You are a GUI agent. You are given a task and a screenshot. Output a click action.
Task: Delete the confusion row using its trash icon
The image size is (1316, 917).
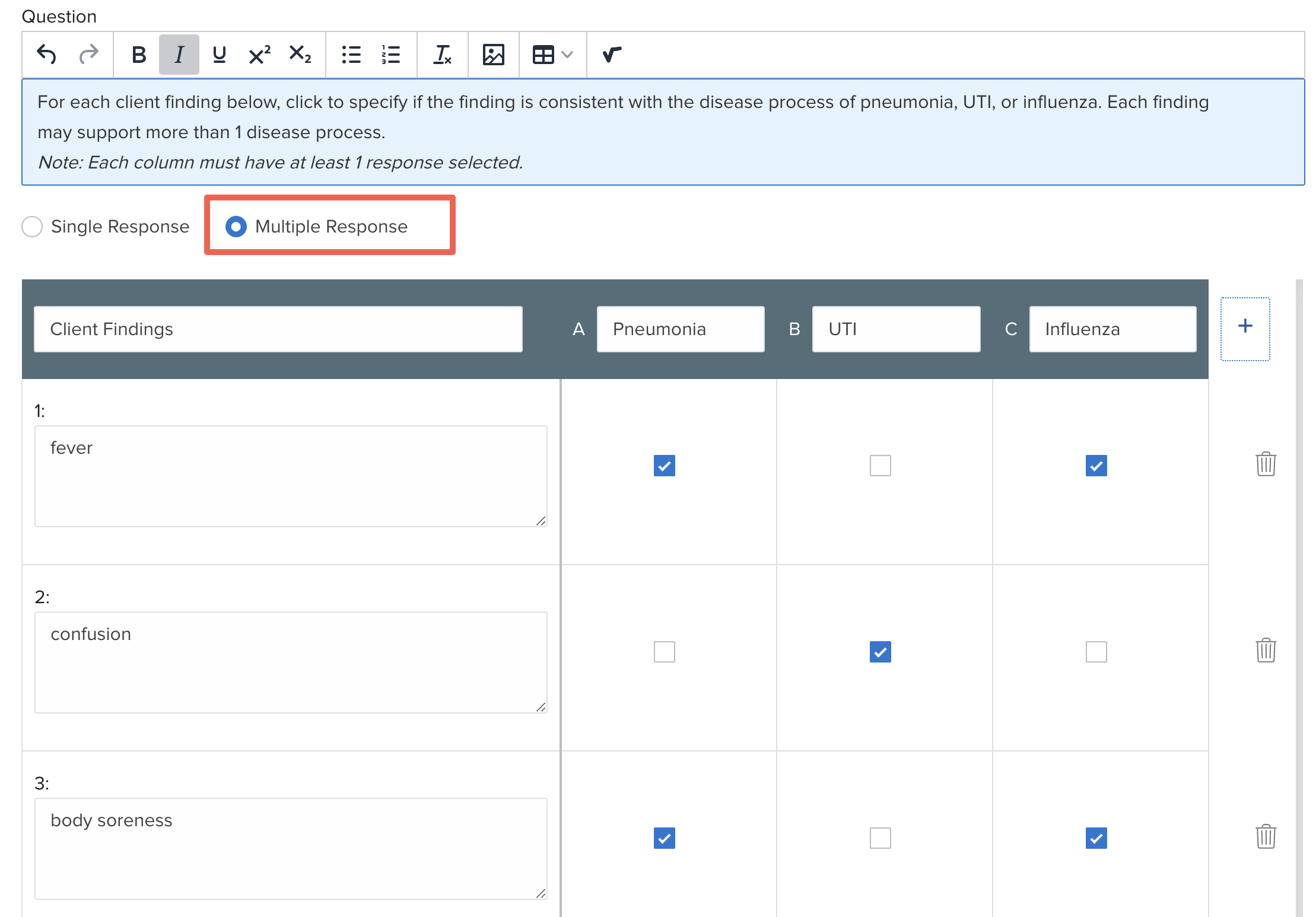pyautogui.click(x=1266, y=651)
